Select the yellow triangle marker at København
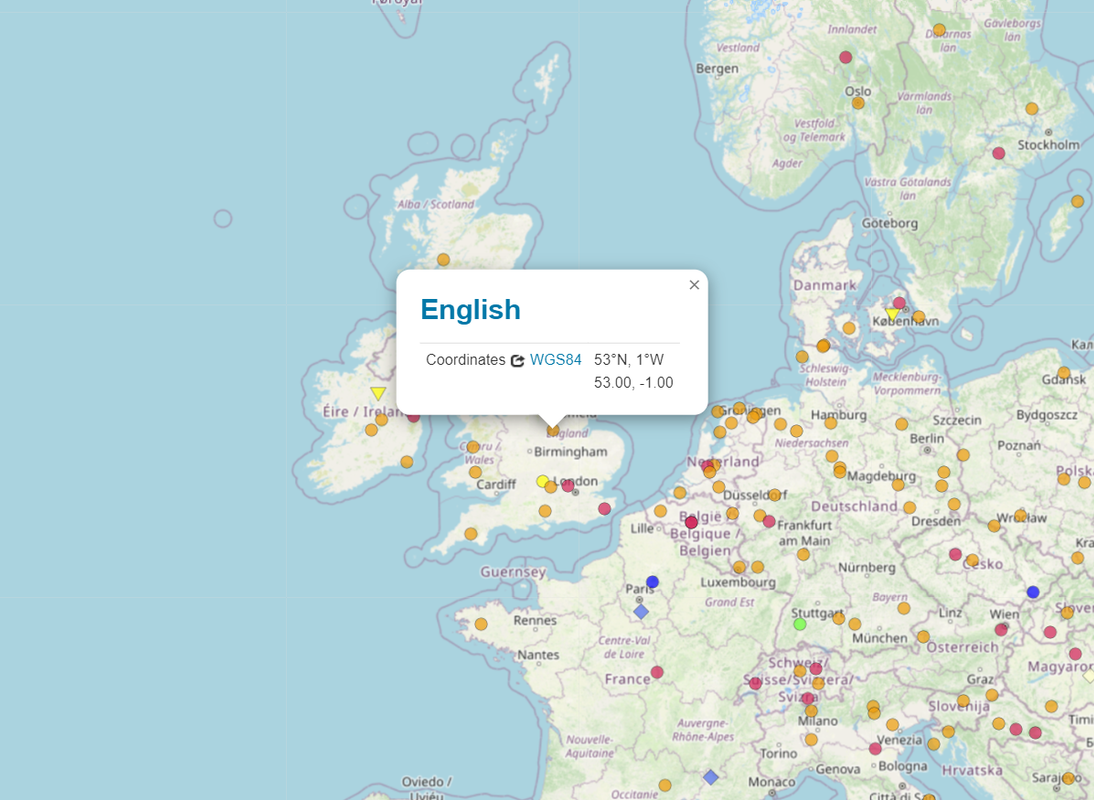This screenshot has width=1094, height=800. (892, 314)
